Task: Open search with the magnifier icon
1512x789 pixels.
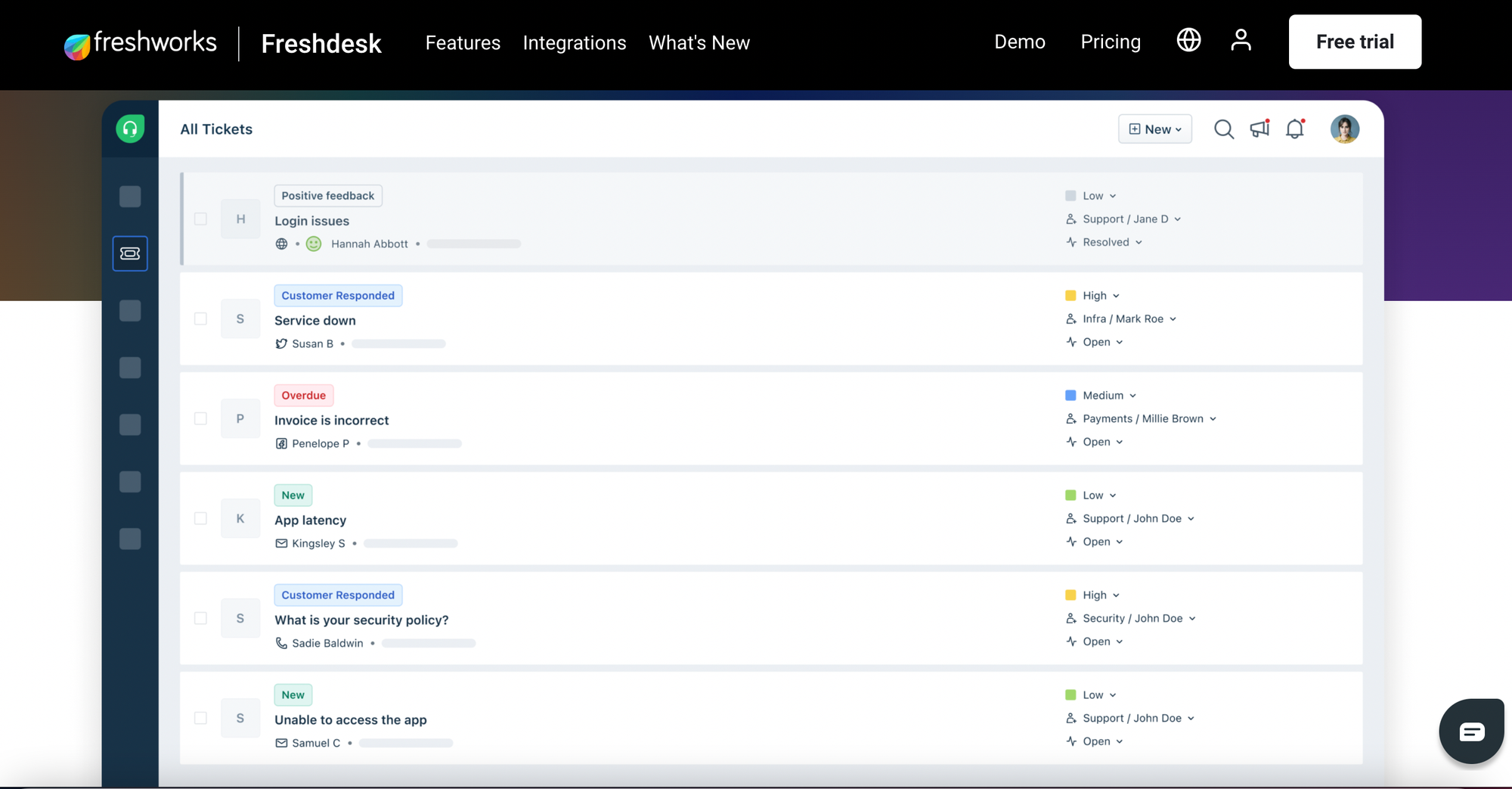Action: (x=1224, y=129)
